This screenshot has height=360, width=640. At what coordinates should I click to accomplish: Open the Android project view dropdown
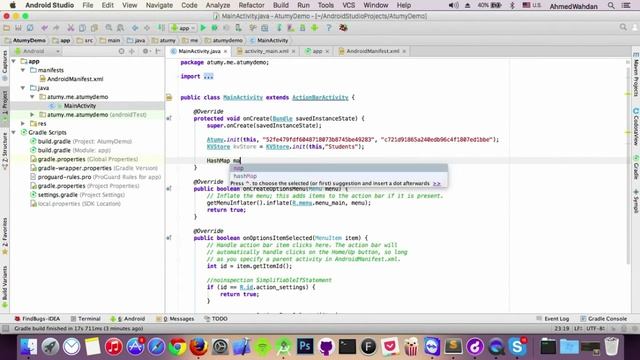38,51
